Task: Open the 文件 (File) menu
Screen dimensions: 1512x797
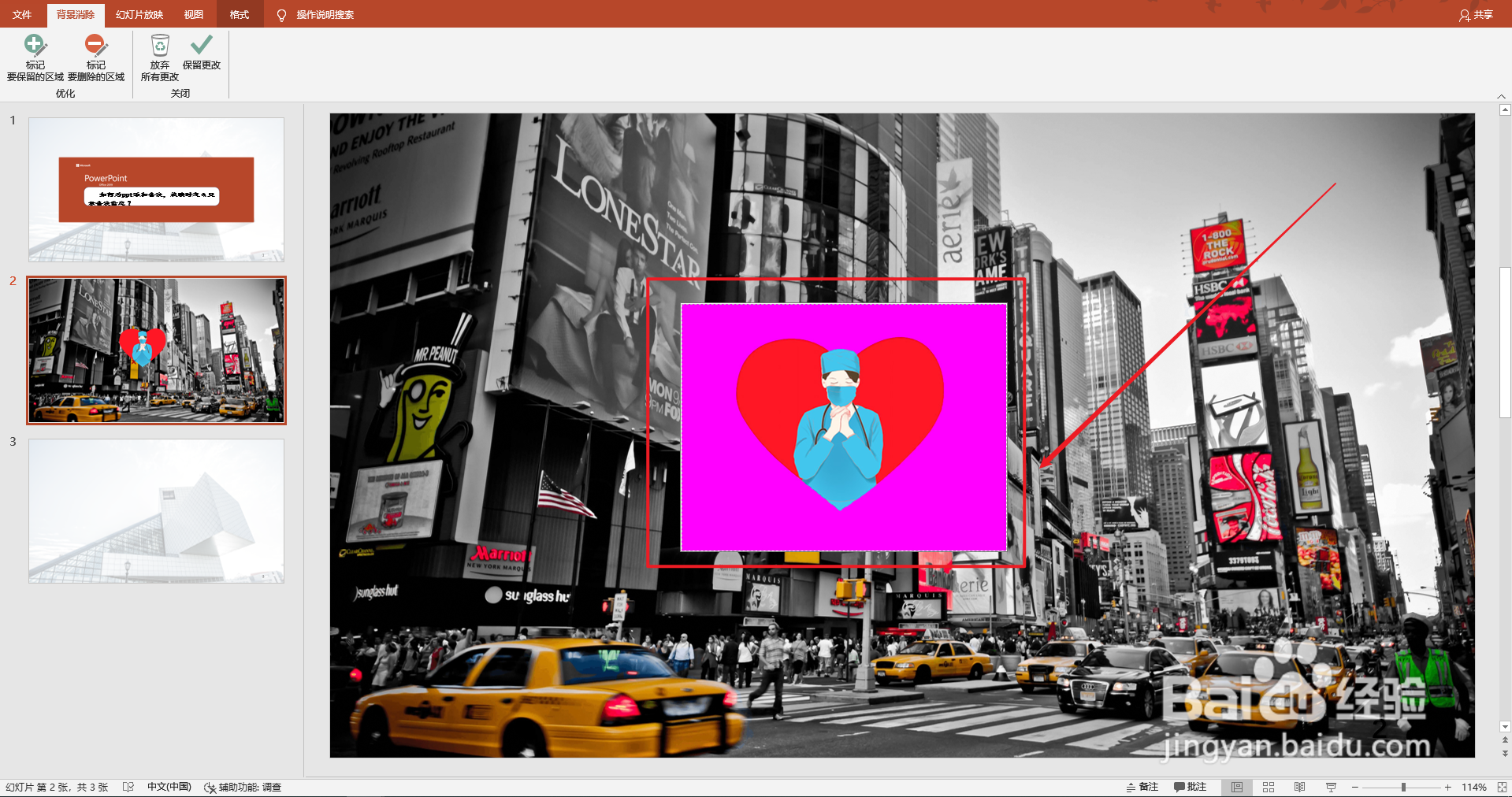Action: pyautogui.click(x=22, y=15)
